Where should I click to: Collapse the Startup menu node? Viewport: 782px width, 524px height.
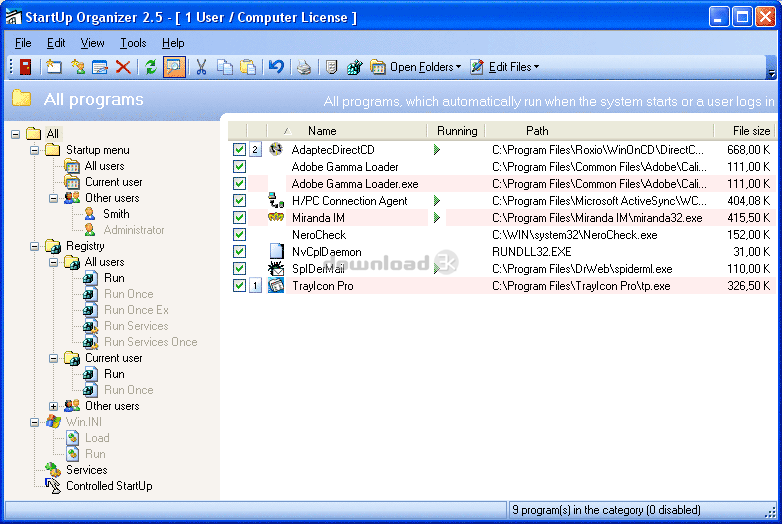34,150
